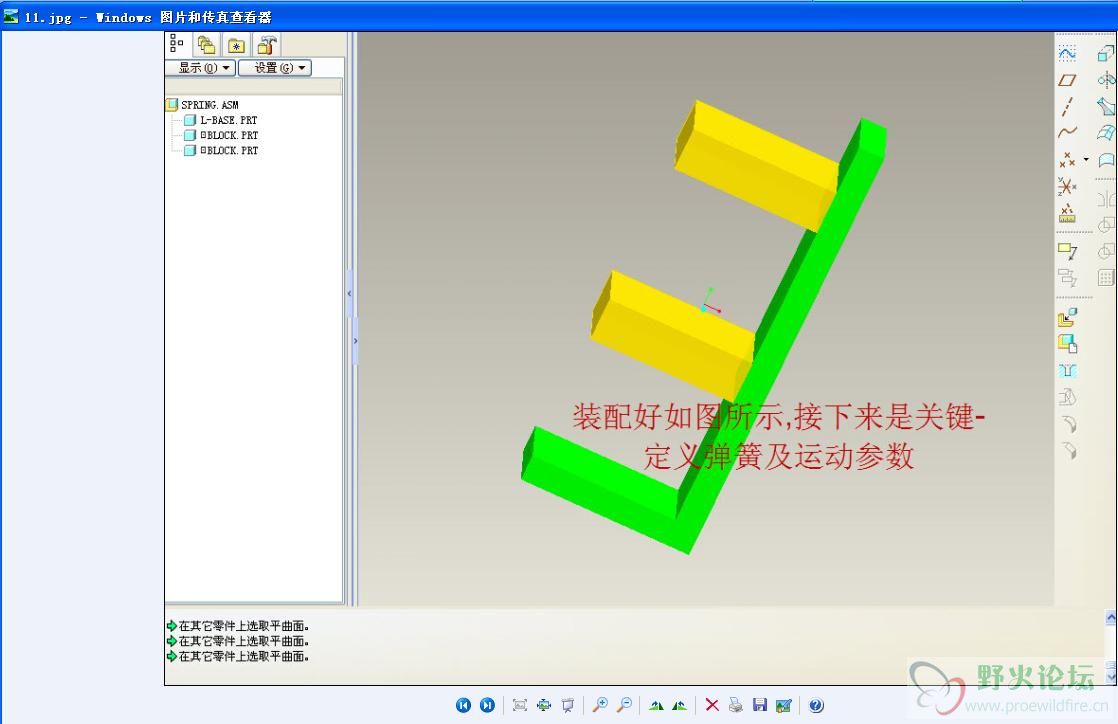Click the Best Fit view icon
1118x724 pixels.
(520, 705)
